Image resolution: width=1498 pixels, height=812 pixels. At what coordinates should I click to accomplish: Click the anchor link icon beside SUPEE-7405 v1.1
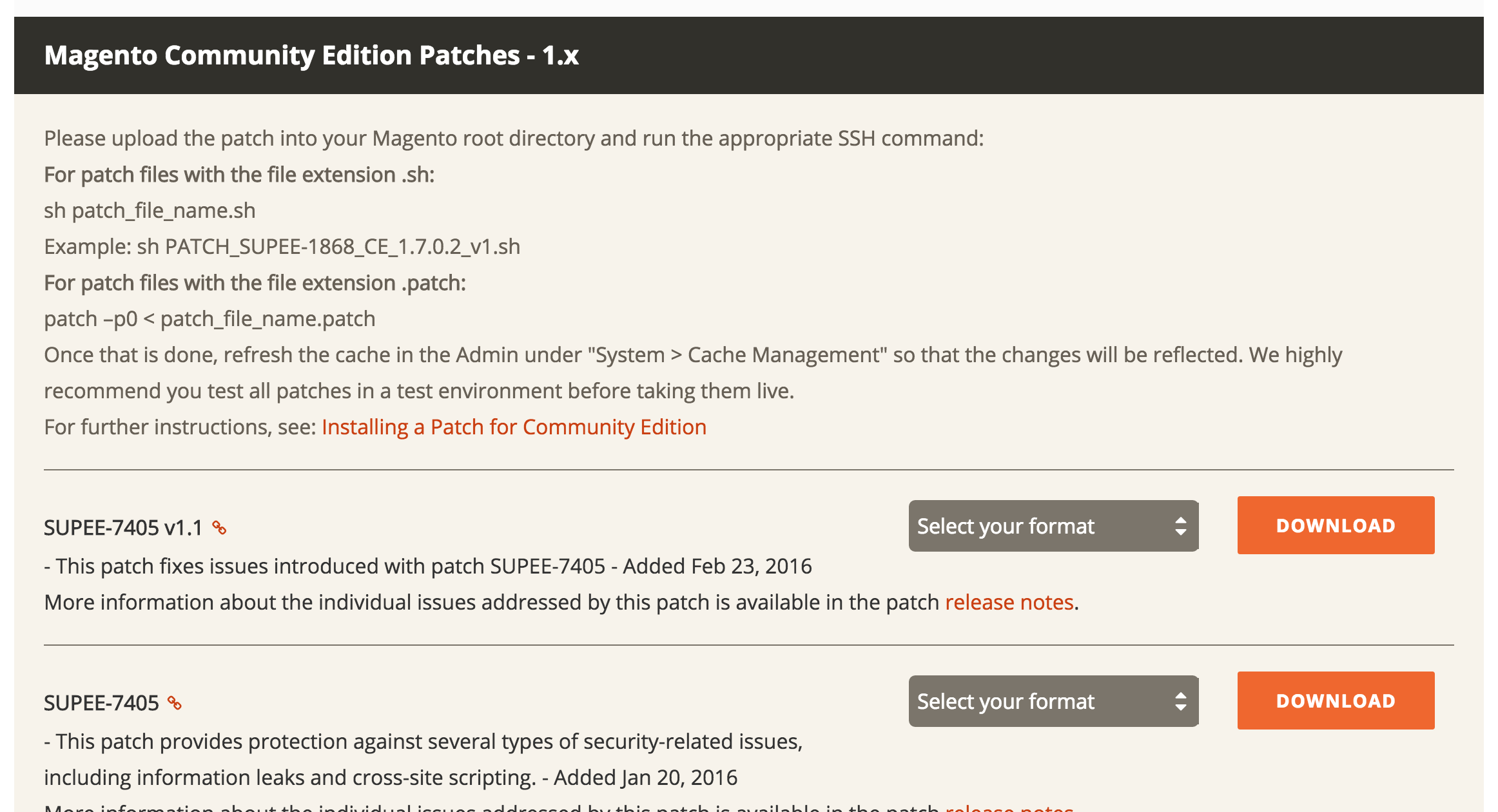pyautogui.click(x=219, y=528)
